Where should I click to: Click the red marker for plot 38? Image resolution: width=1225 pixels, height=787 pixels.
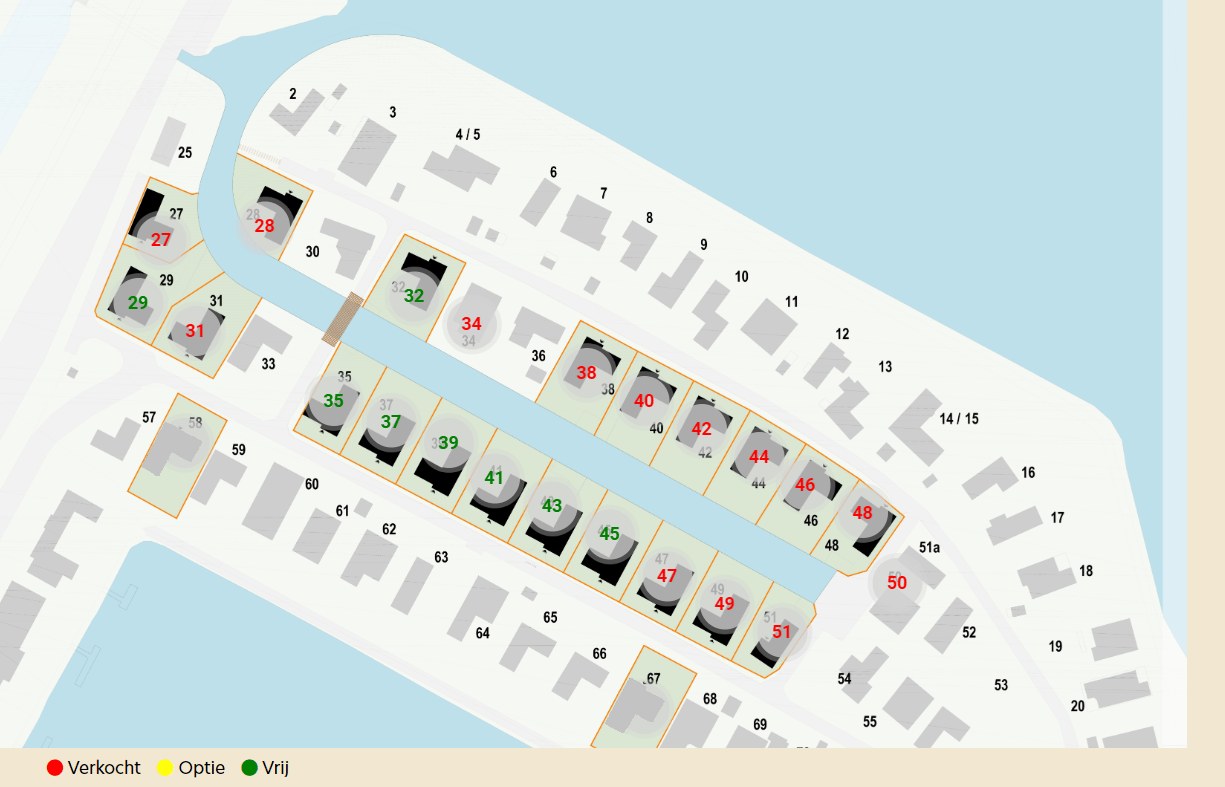click(x=586, y=373)
